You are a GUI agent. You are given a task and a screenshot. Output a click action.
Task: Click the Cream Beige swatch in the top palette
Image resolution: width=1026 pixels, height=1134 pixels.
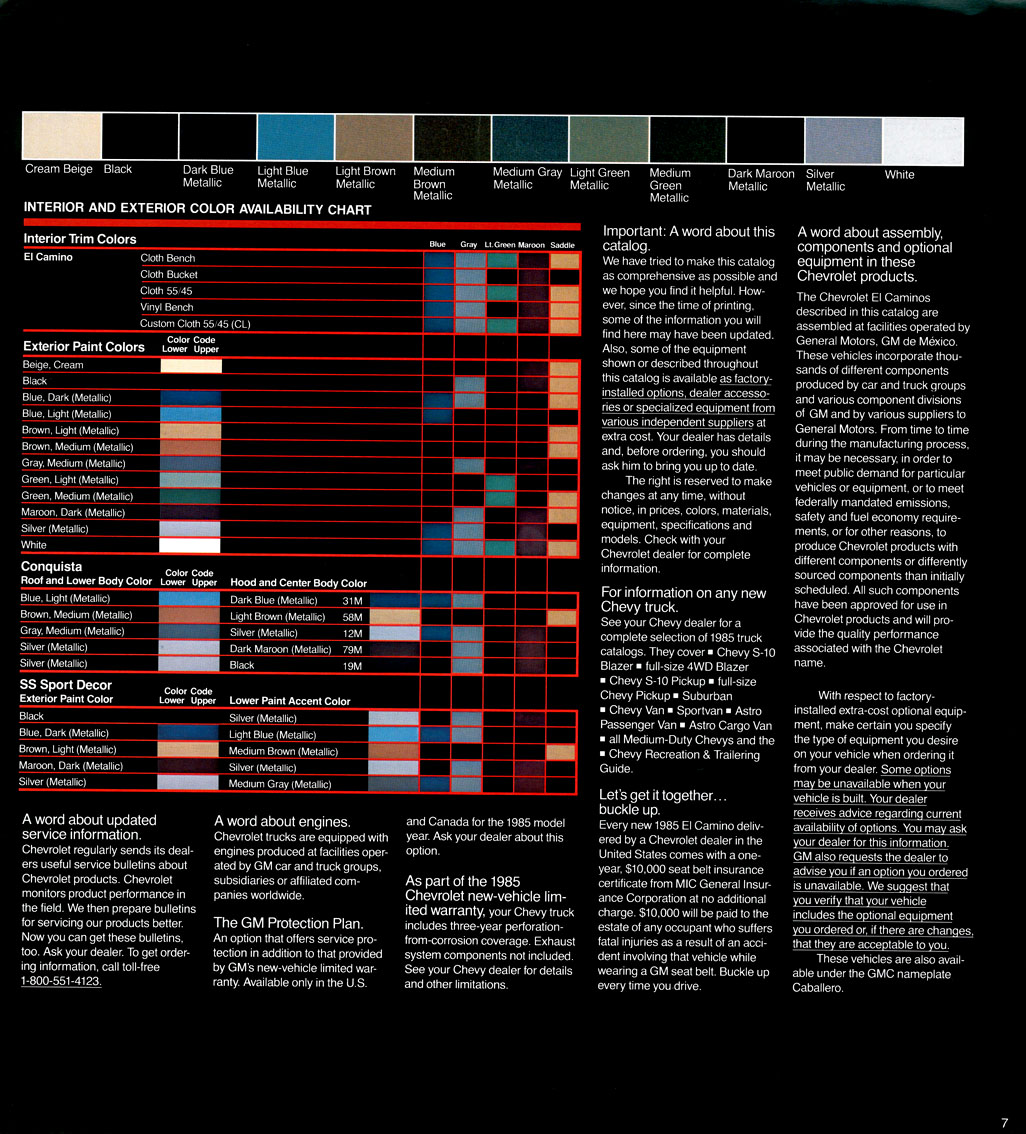click(x=61, y=135)
